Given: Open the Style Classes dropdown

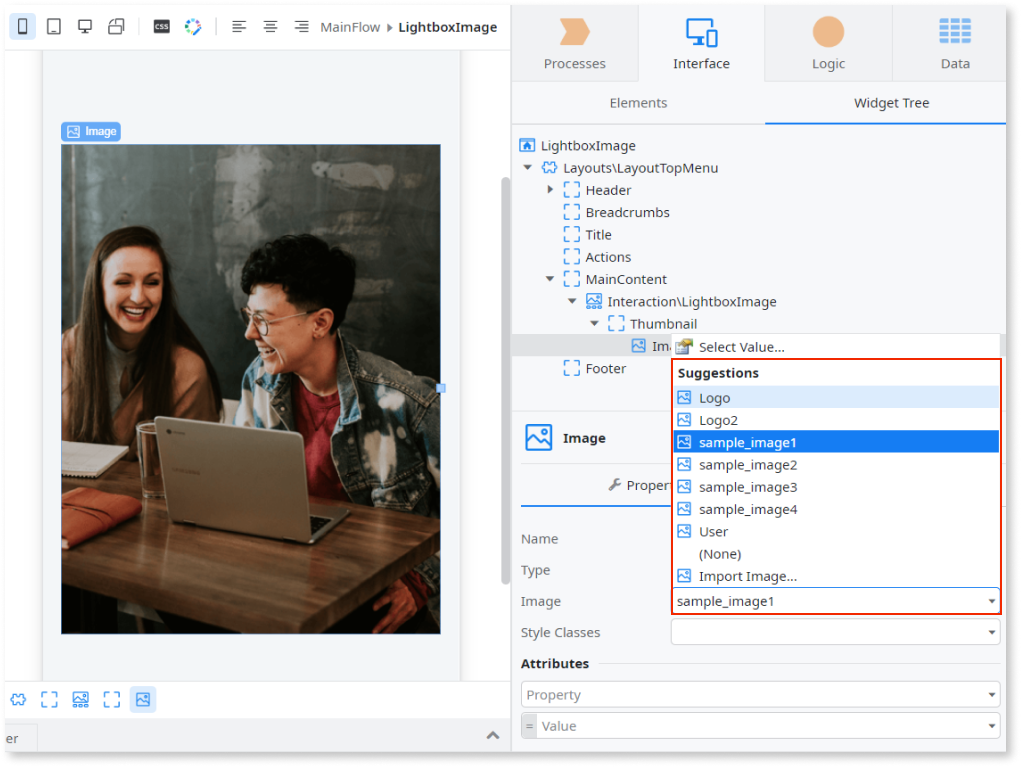Looking at the screenshot, I should click(x=992, y=632).
